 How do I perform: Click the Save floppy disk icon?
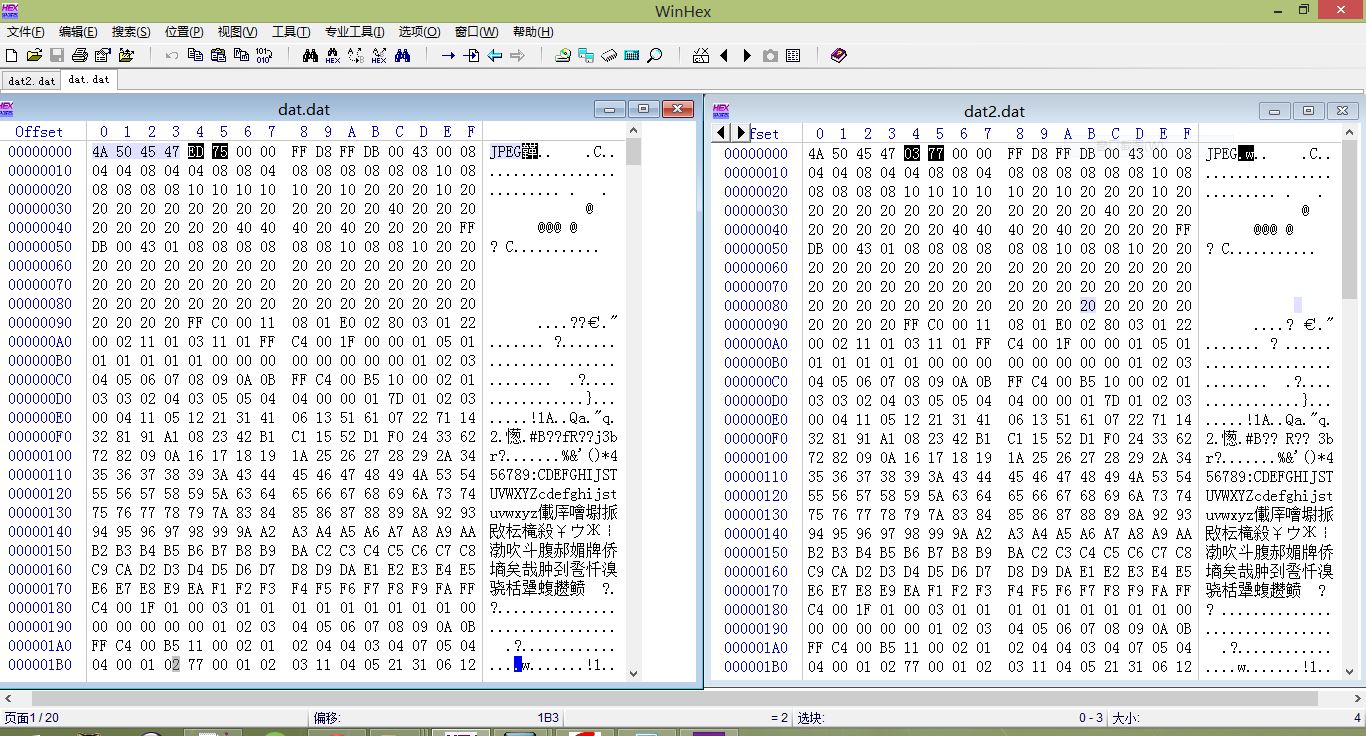point(57,55)
